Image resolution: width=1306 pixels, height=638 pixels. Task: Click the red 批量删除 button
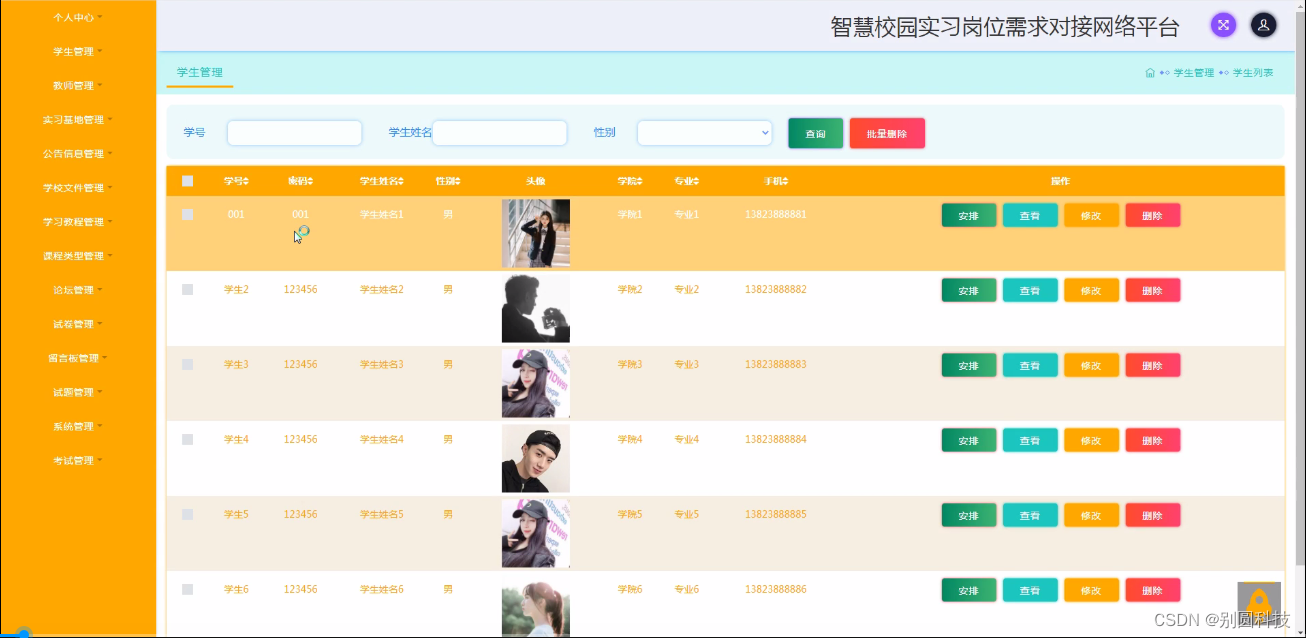pyautogui.click(x=887, y=132)
